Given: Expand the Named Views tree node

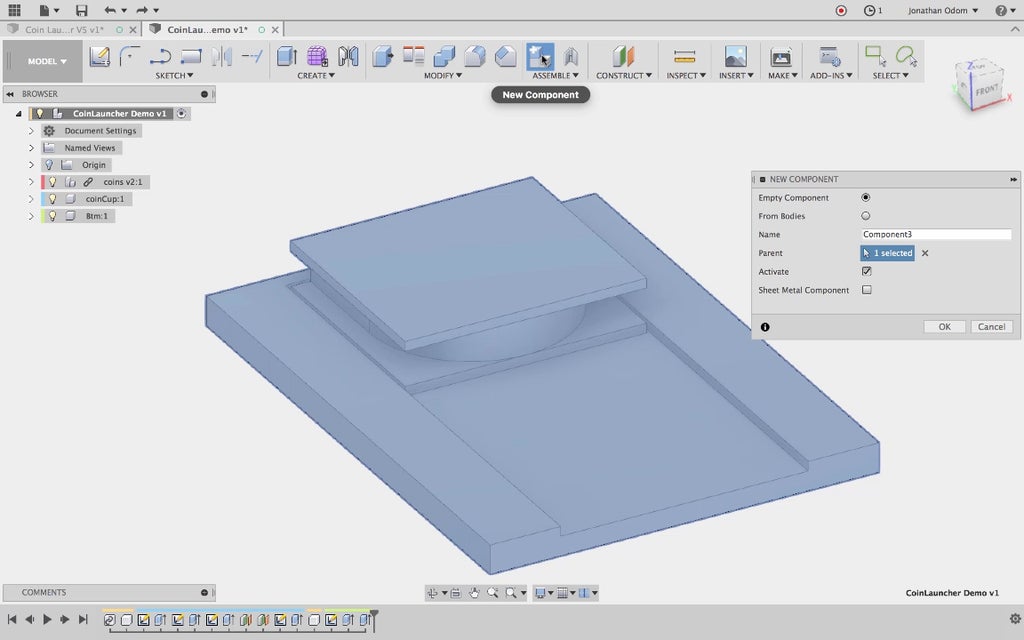Looking at the screenshot, I should pyautogui.click(x=31, y=148).
